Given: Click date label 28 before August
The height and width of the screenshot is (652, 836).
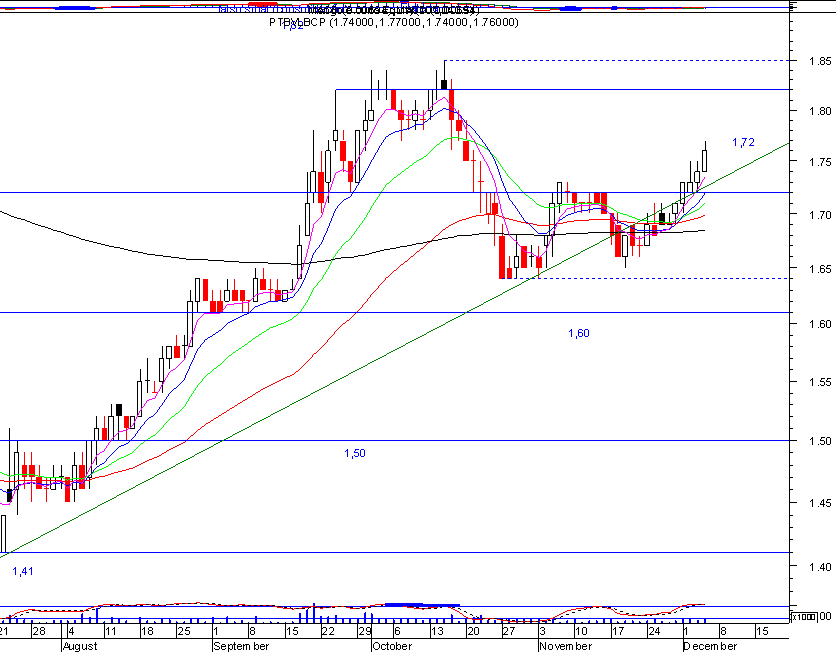Looking at the screenshot, I should pyautogui.click(x=38, y=631).
